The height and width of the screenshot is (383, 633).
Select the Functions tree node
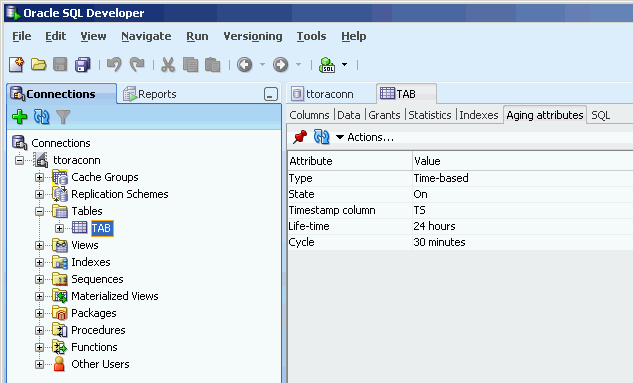click(94, 347)
